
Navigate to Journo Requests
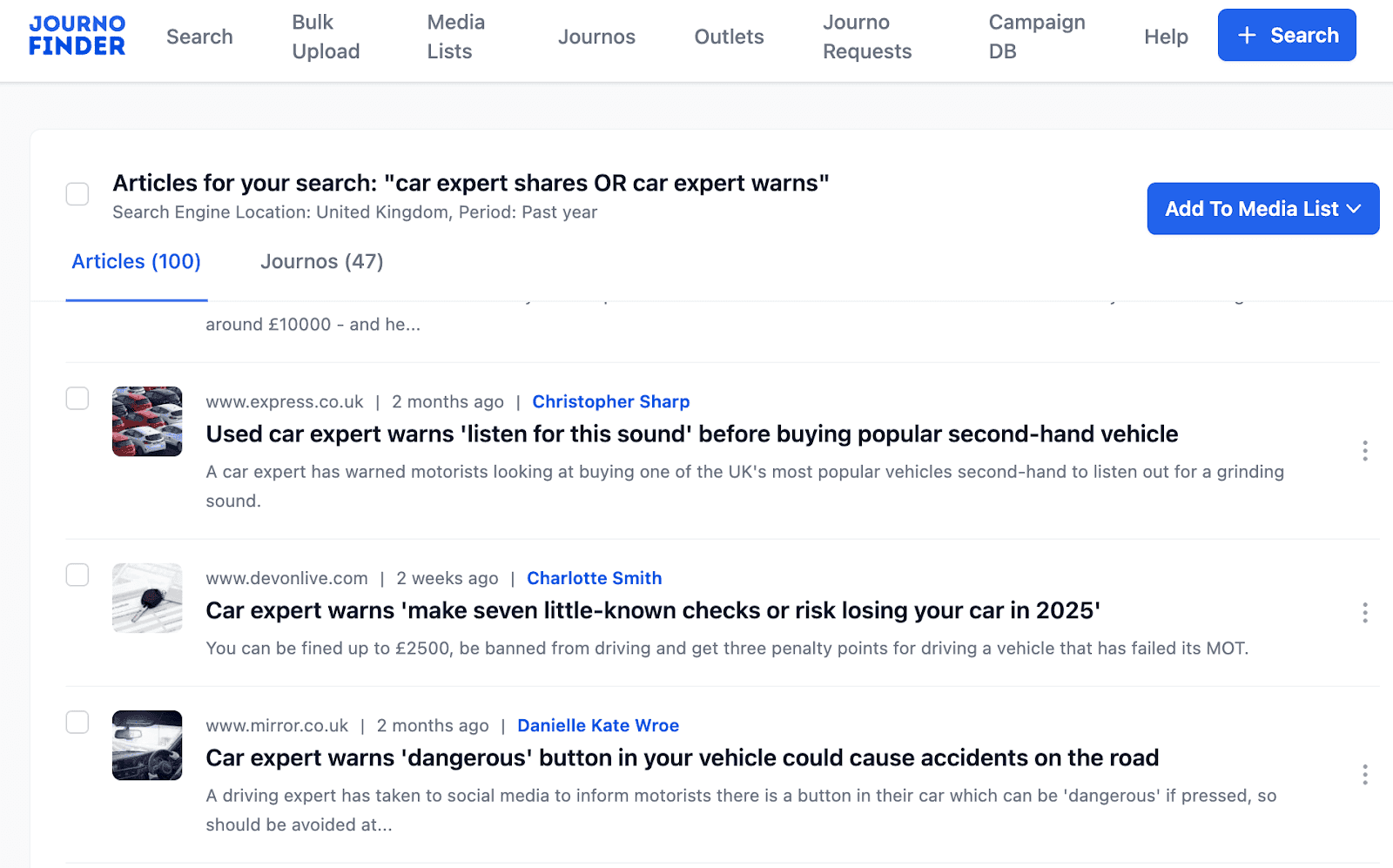pos(866,37)
